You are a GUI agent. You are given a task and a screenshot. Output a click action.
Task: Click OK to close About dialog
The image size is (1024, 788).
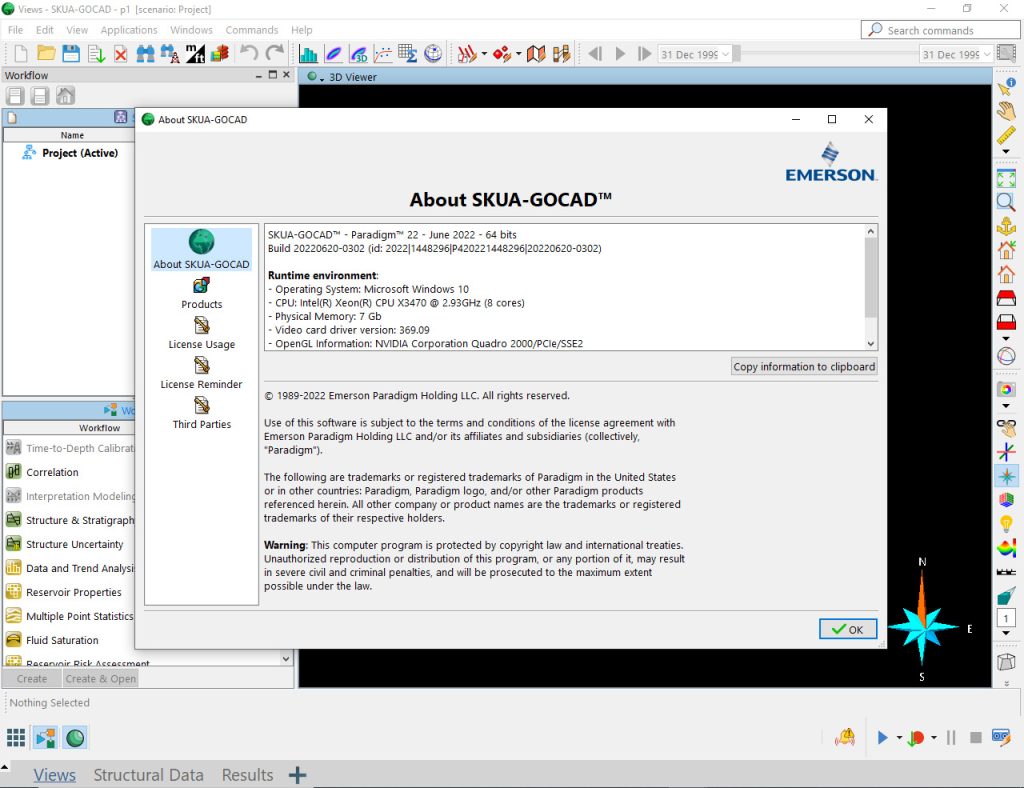[848, 629]
